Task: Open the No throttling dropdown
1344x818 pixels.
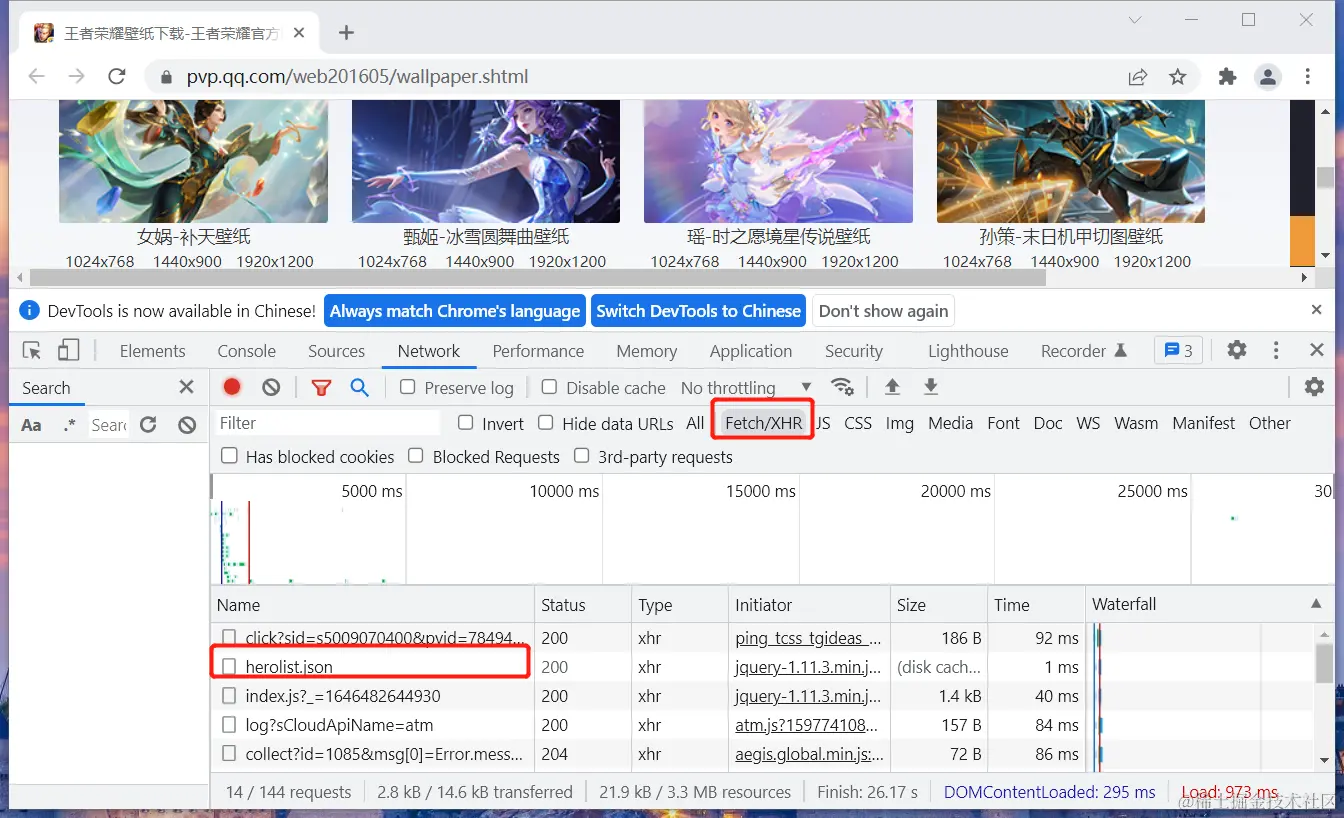Action: point(746,388)
